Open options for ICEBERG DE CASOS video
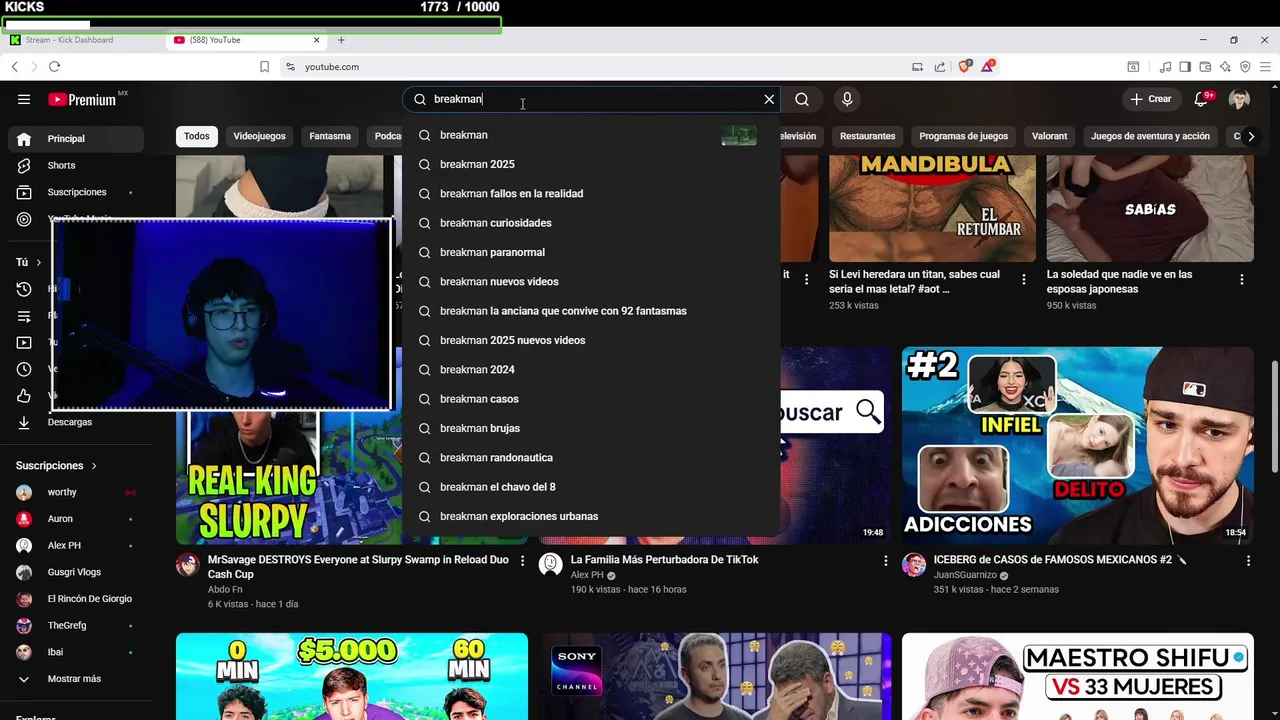The height and width of the screenshot is (720, 1280). pyautogui.click(x=1248, y=561)
